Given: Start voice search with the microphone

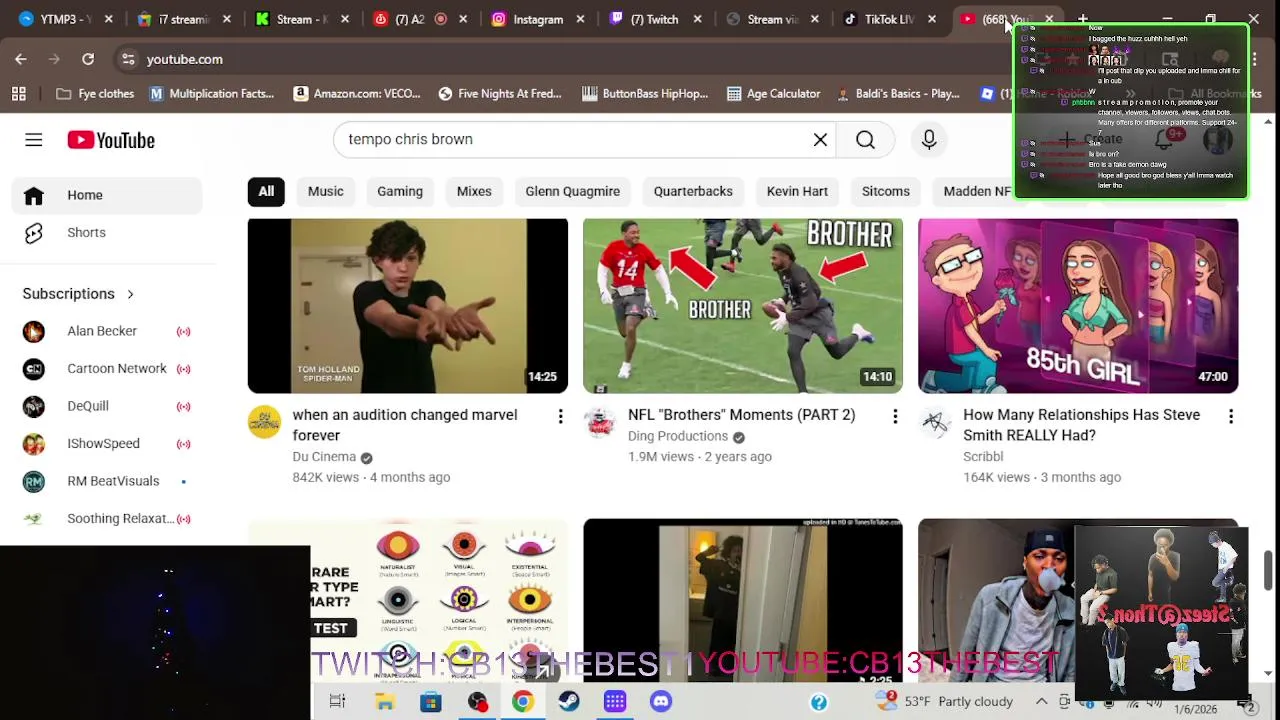Looking at the screenshot, I should [x=929, y=140].
